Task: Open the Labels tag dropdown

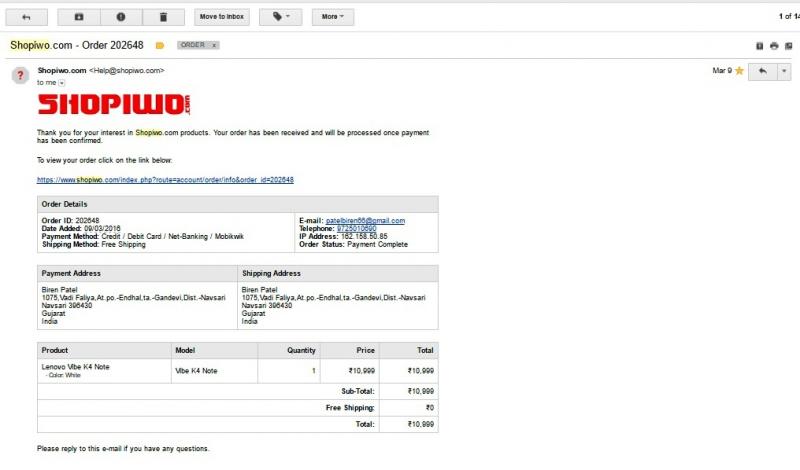Action: [x=281, y=17]
